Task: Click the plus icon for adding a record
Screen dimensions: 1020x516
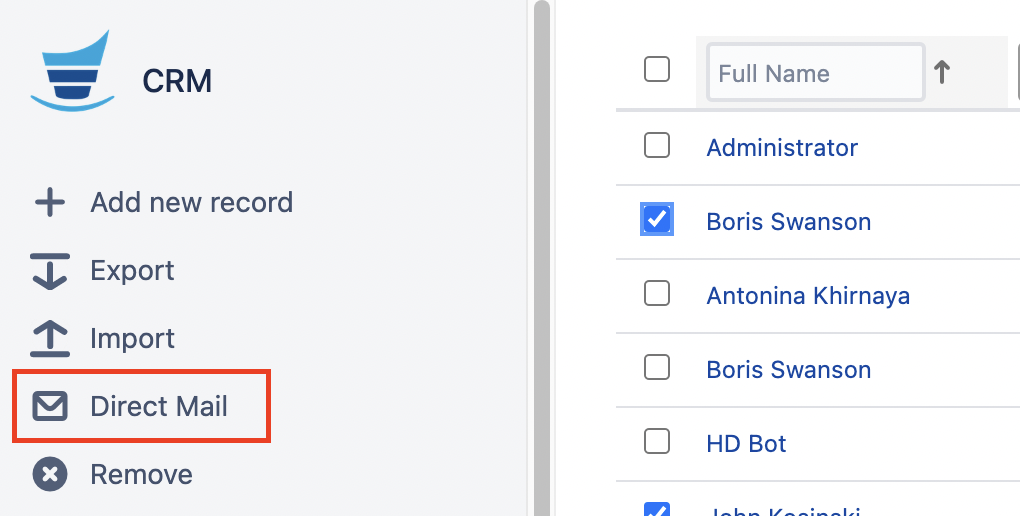Action: pos(50,203)
